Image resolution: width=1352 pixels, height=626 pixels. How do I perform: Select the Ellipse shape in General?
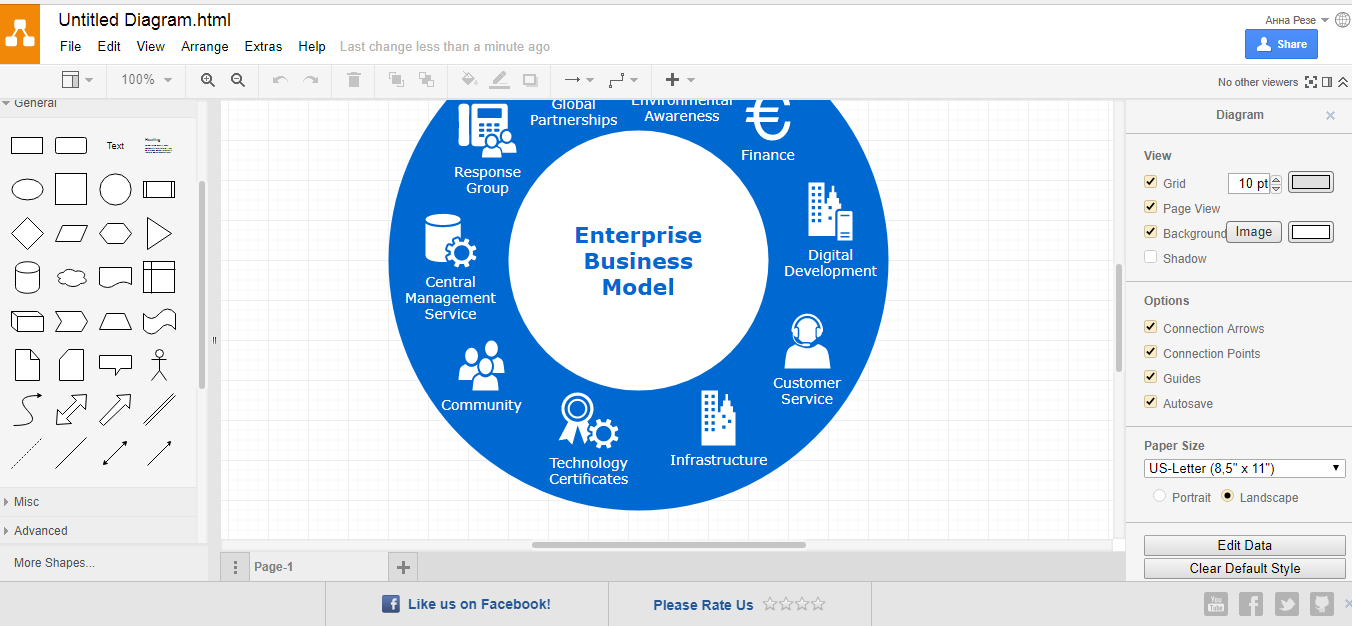pos(27,189)
